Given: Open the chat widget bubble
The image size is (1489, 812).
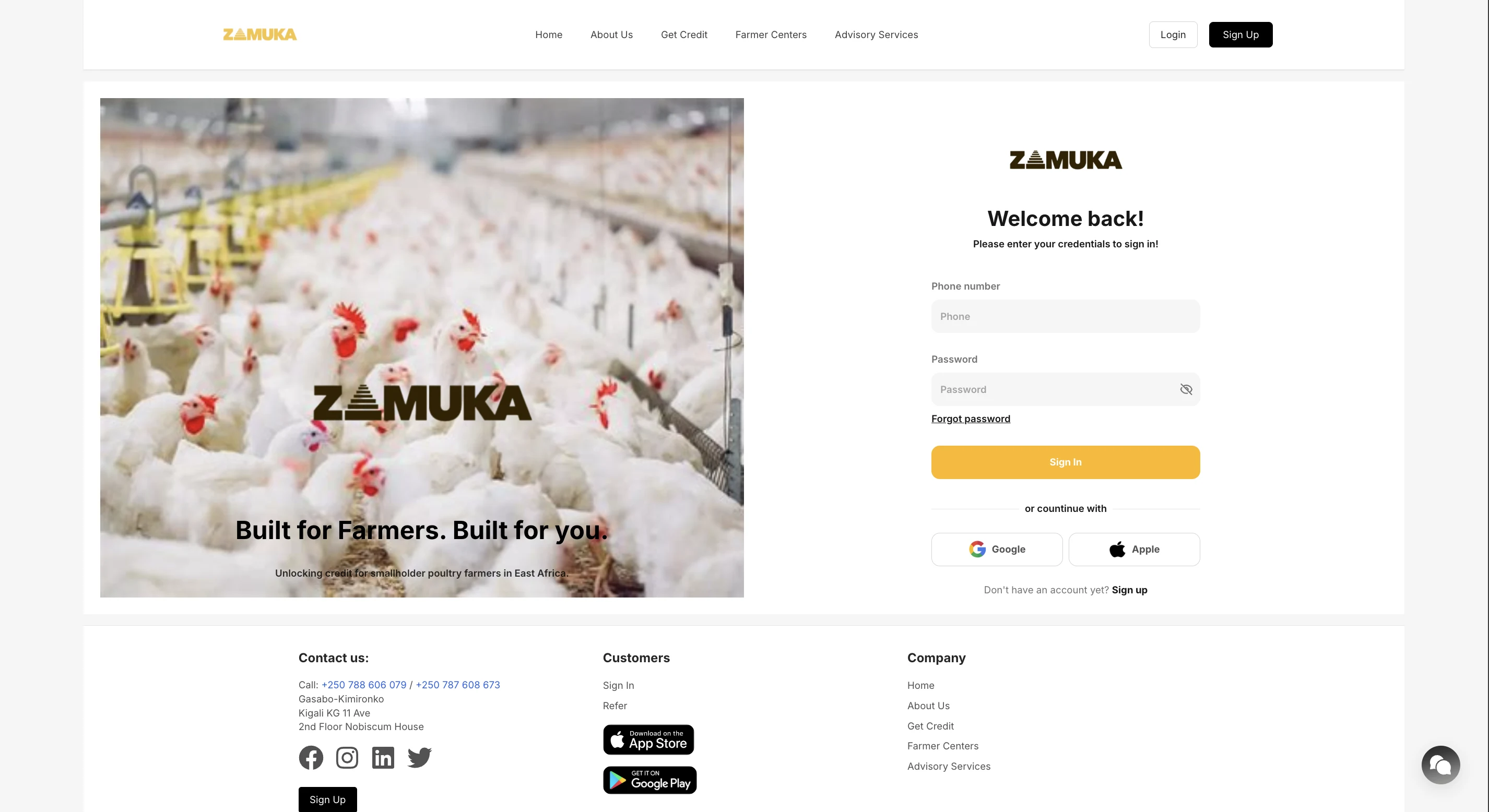Looking at the screenshot, I should (x=1440, y=765).
